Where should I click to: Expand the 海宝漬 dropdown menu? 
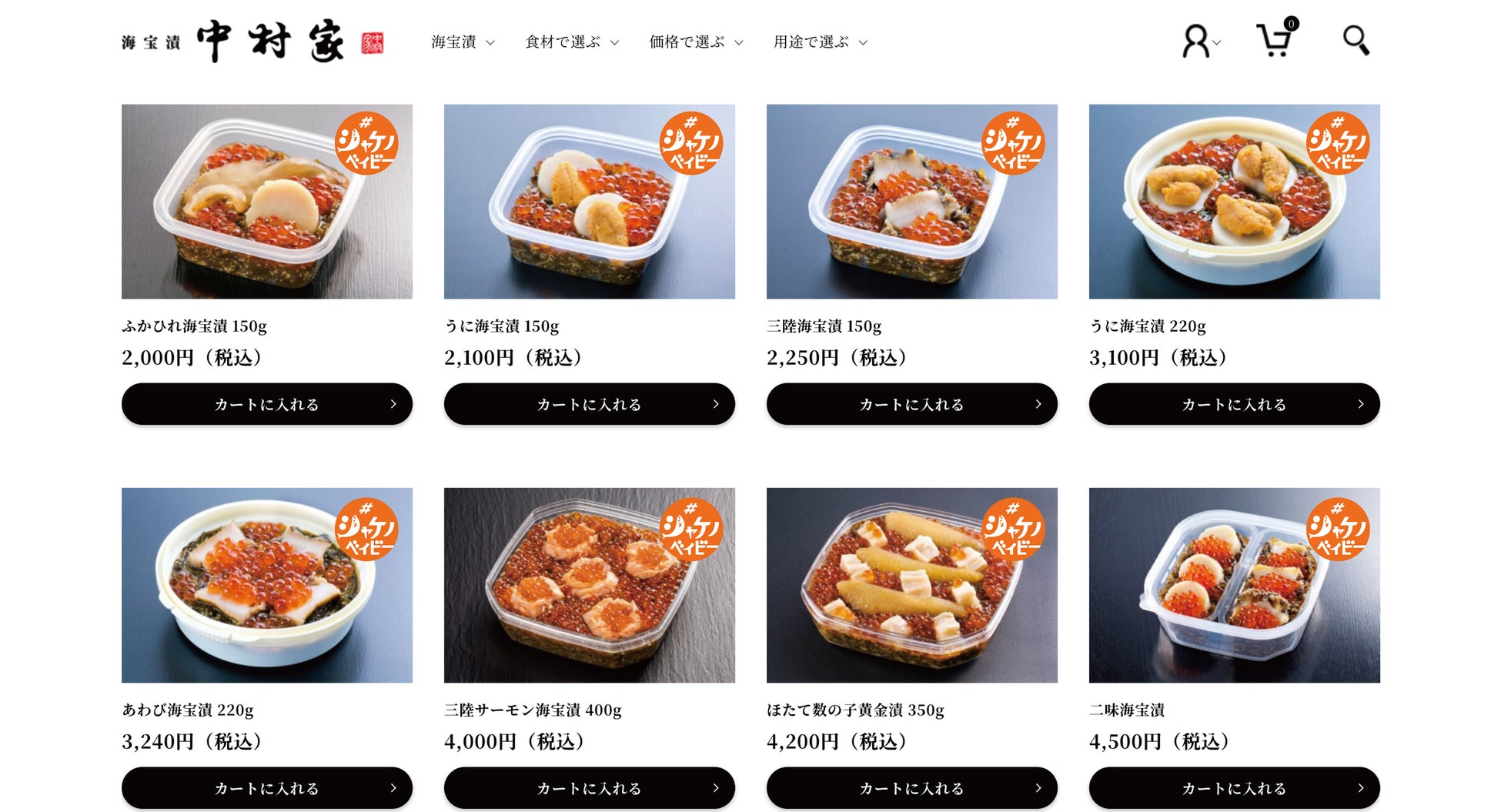tap(463, 42)
